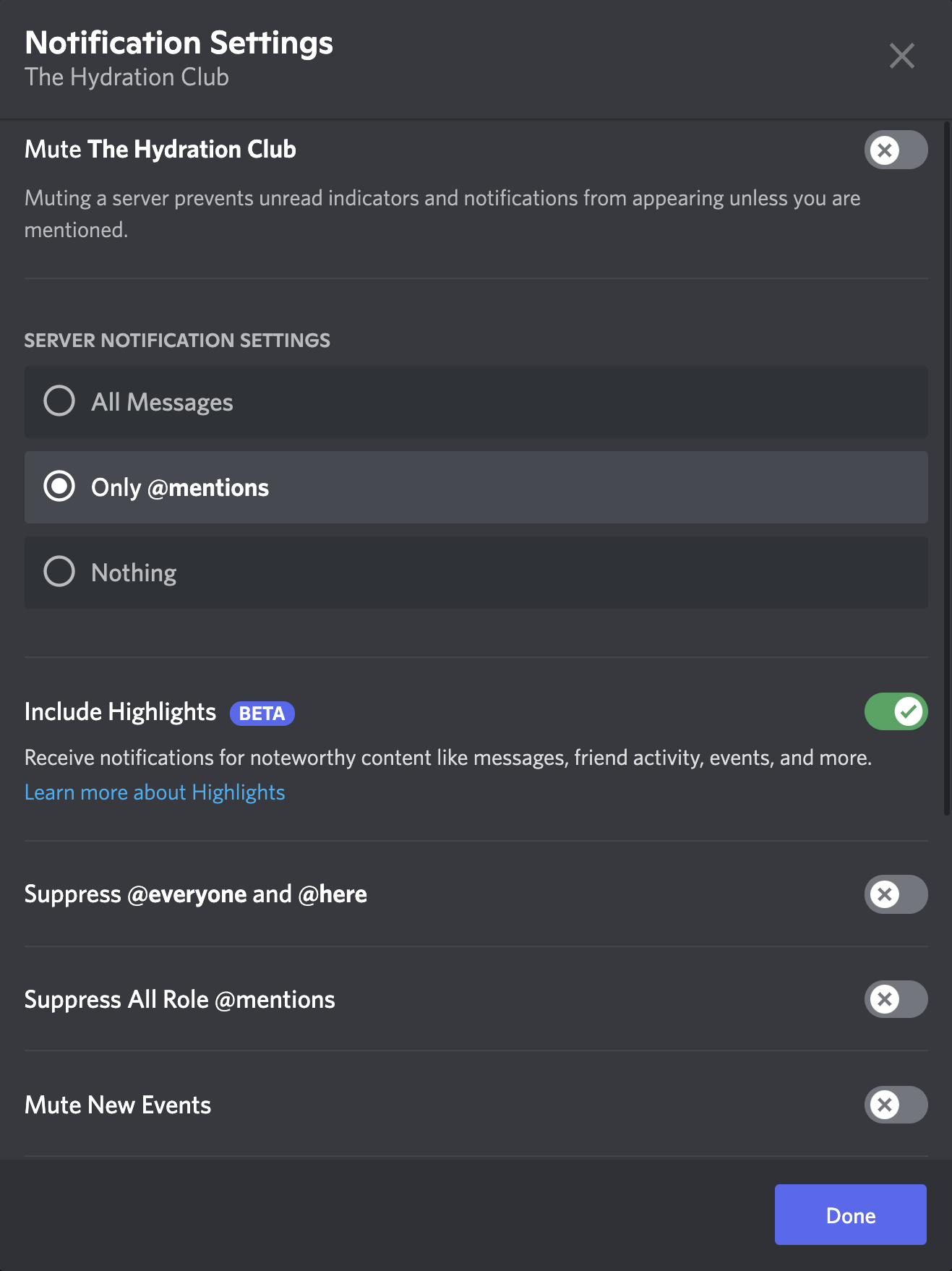Screen dimensions: 952x1271
Task: Enable Suppress @everyone and @here
Action: [x=896, y=894]
